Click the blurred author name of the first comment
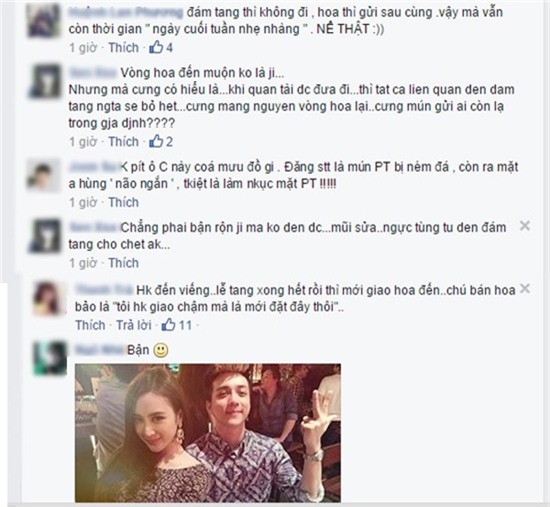Screen dimensions: 550x507 pos(126,12)
